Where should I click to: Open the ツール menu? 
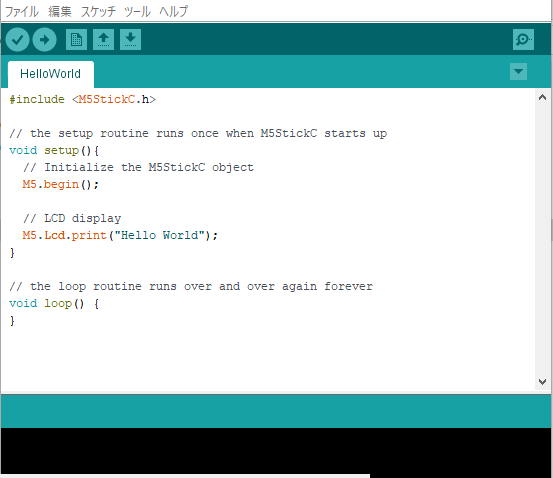pos(137,12)
